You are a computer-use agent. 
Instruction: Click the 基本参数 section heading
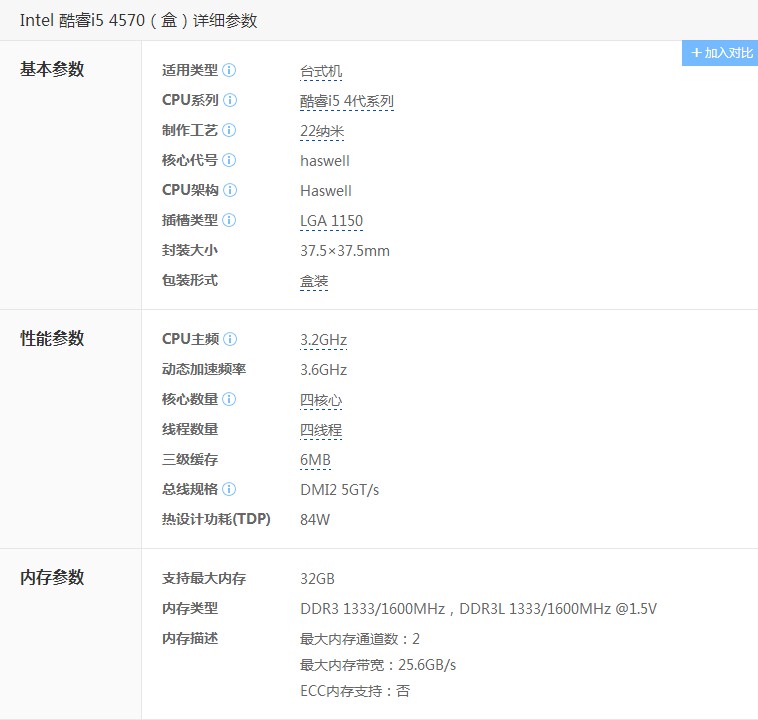(52, 69)
